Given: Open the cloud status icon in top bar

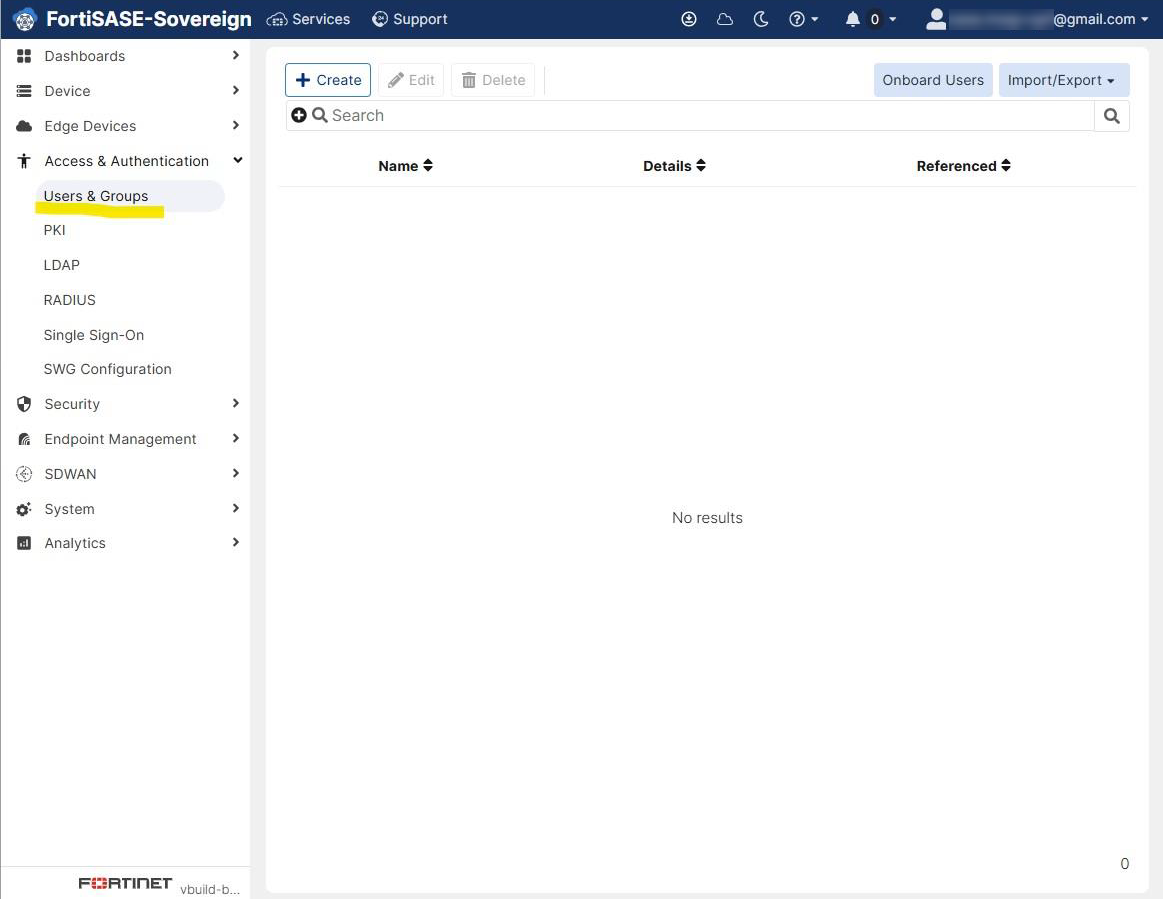Looking at the screenshot, I should (724, 18).
